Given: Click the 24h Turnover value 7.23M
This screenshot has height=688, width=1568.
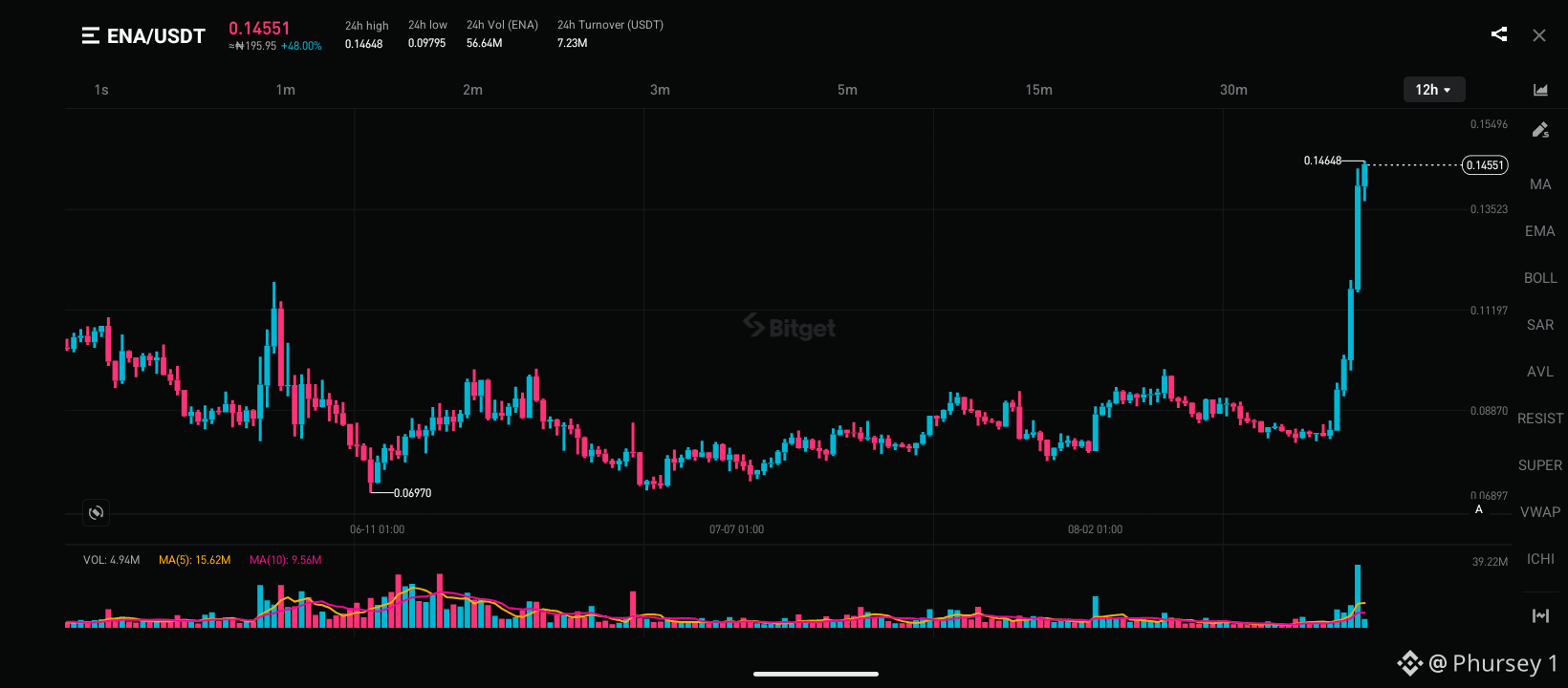Looking at the screenshot, I should tap(573, 44).
